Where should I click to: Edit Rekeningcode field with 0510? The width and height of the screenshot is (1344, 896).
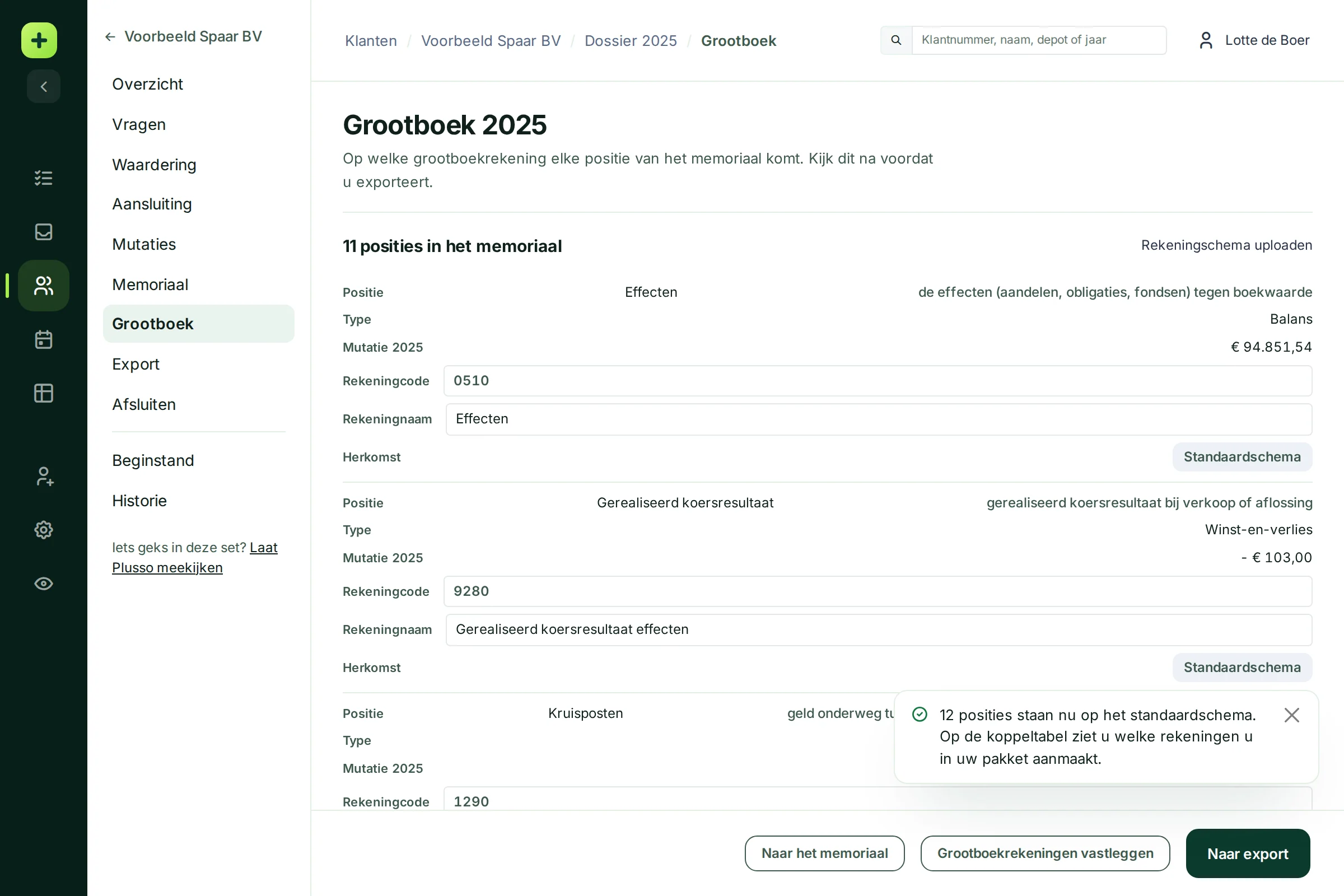(878, 381)
